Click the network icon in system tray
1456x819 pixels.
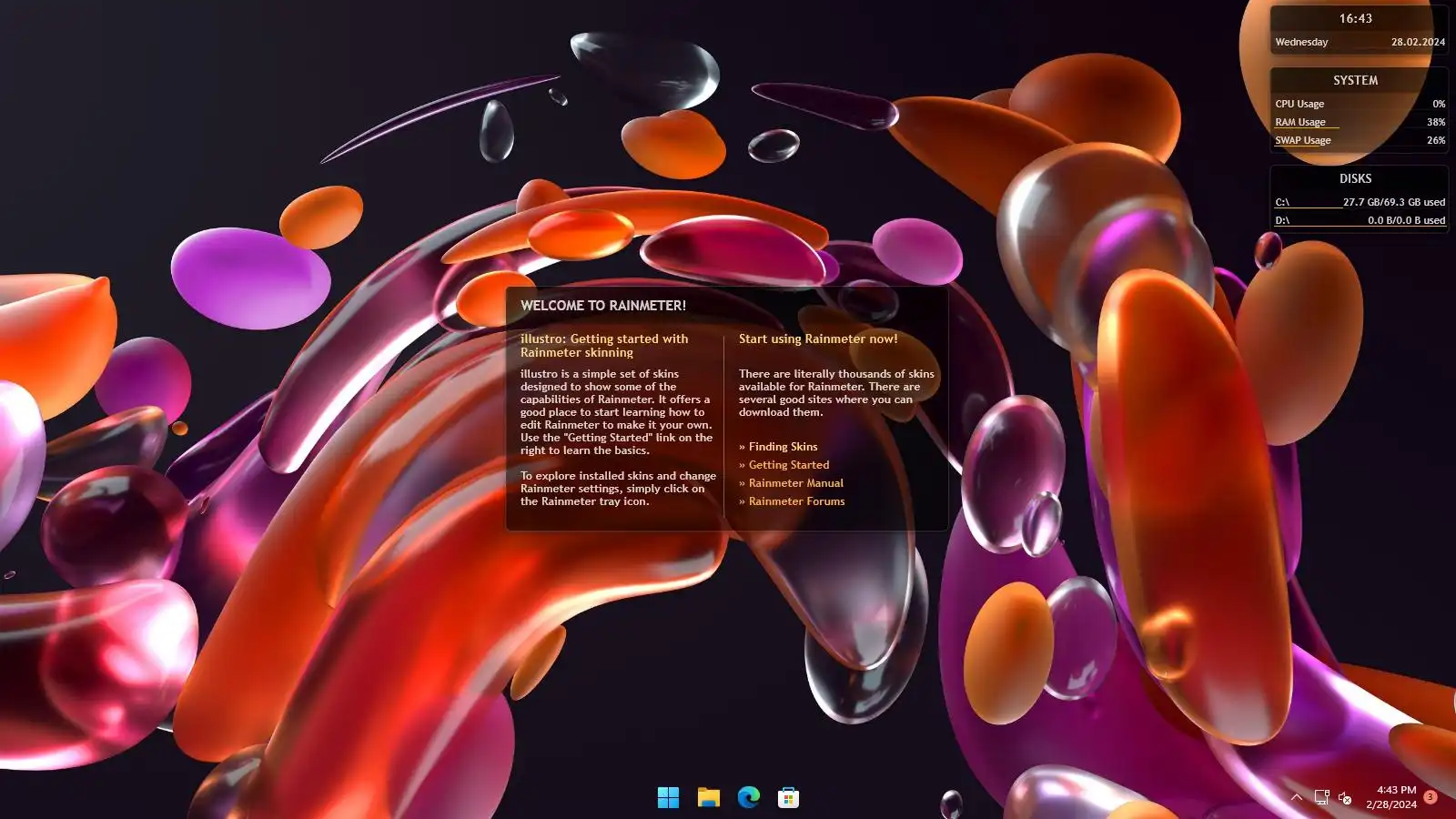point(1321,798)
